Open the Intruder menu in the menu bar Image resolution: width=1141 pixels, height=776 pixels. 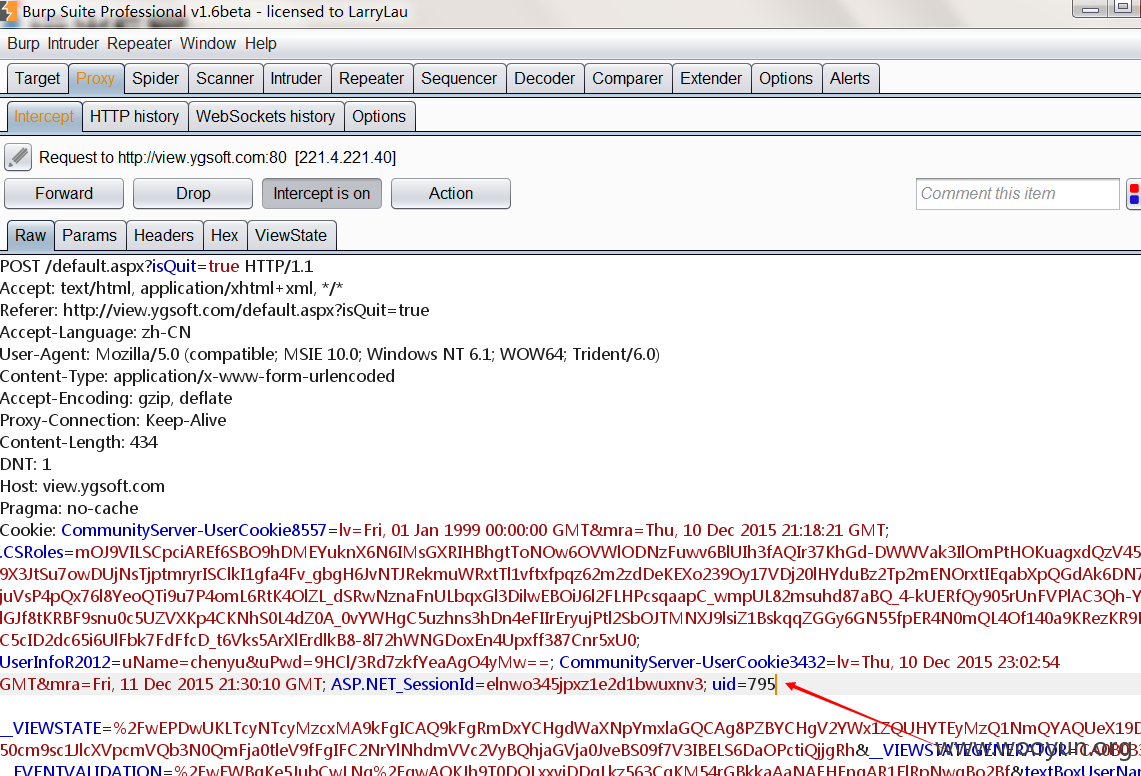click(x=73, y=44)
